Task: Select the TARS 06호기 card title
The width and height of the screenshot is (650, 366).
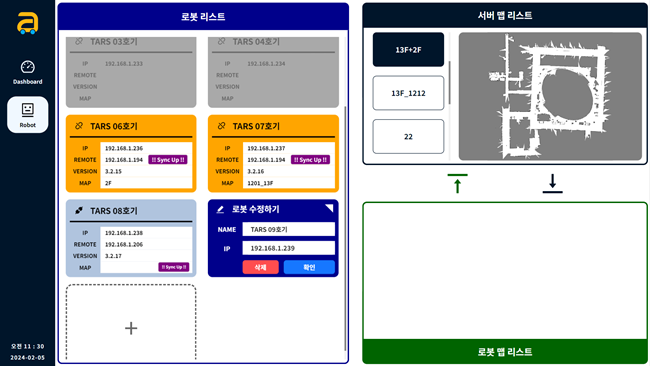Action: tap(114, 126)
